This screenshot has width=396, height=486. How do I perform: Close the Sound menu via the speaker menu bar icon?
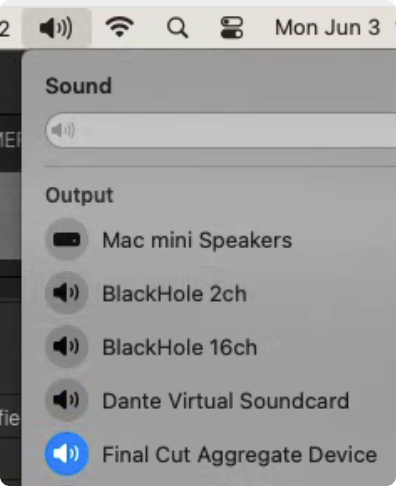(56, 28)
